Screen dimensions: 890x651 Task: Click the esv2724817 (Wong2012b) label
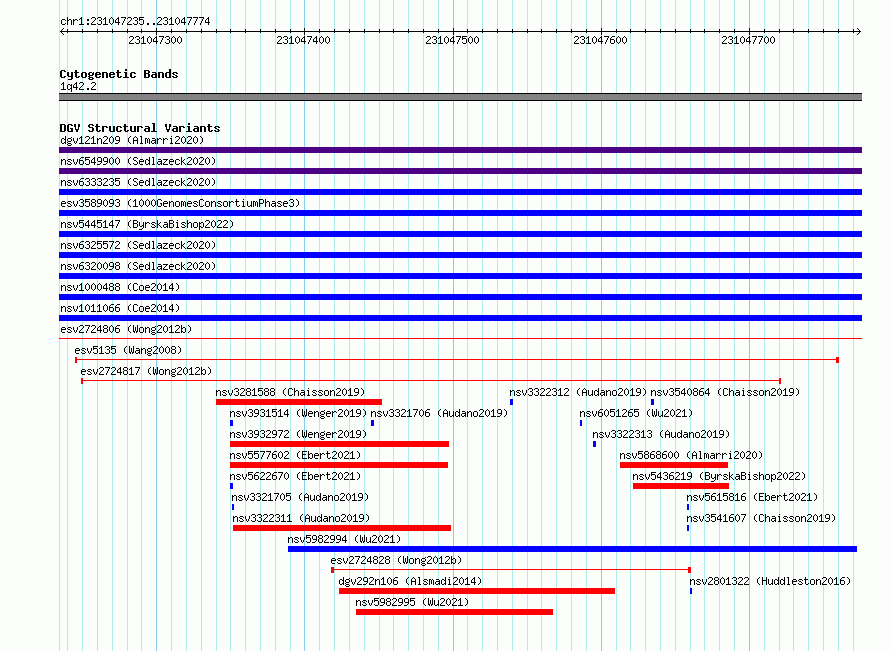pos(146,371)
